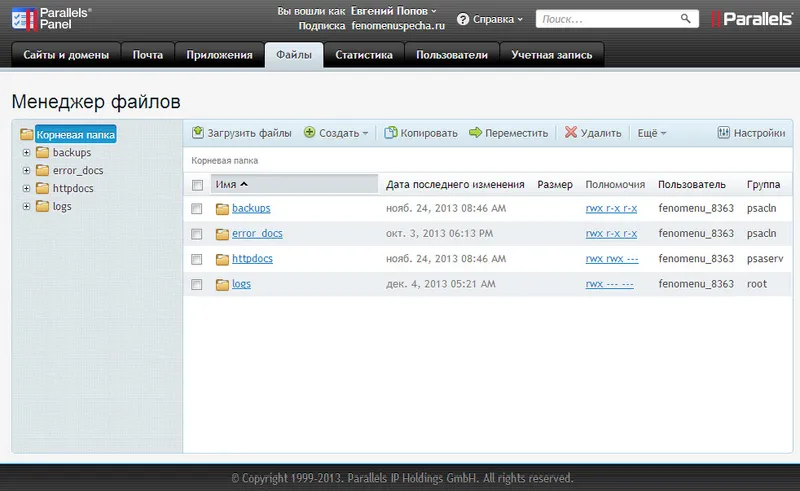Switch to the Статистика tab
The width and height of the screenshot is (800, 491).
click(x=364, y=55)
